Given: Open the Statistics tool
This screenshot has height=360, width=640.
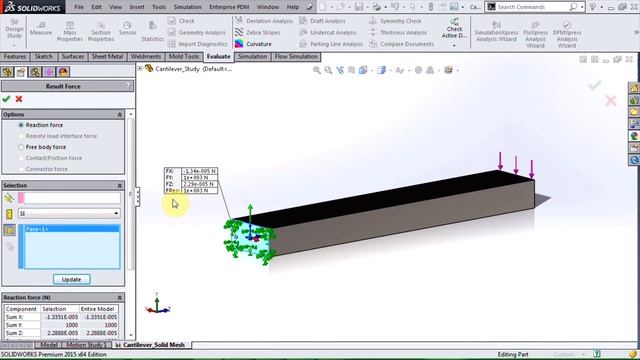Looking at the screenshot, I should pyautogui.click(x=152, y=31).
